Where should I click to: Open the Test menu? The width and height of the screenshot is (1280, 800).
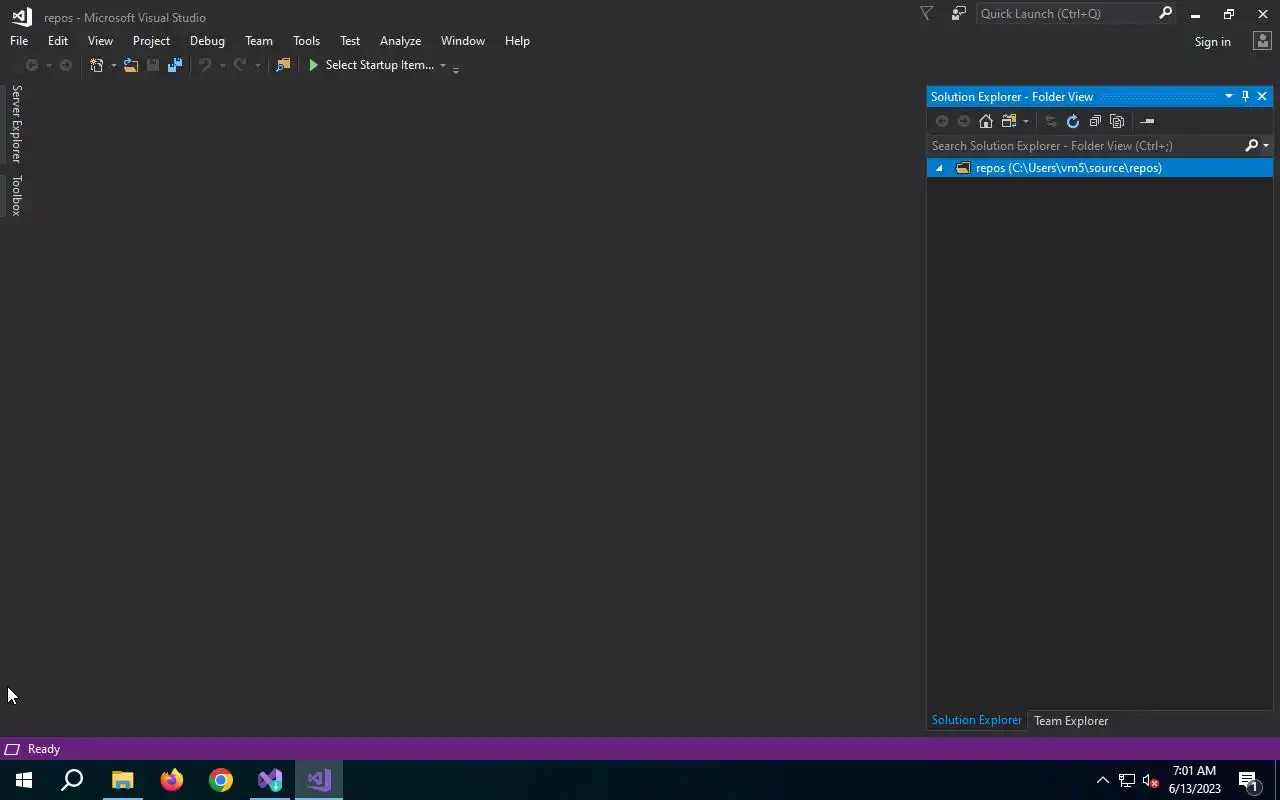pyautogui.click(x=350, y=41)
